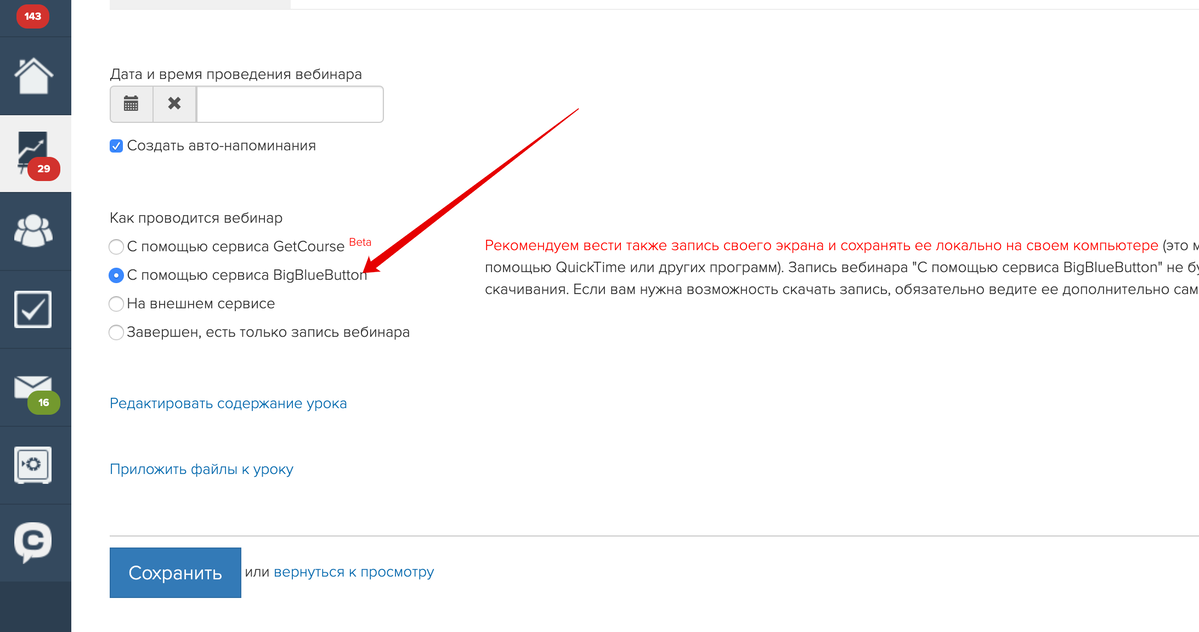Click the webinar date and time field
Image resolution: width=1199 pixels, height=632 pixels.
click(290, 104)
